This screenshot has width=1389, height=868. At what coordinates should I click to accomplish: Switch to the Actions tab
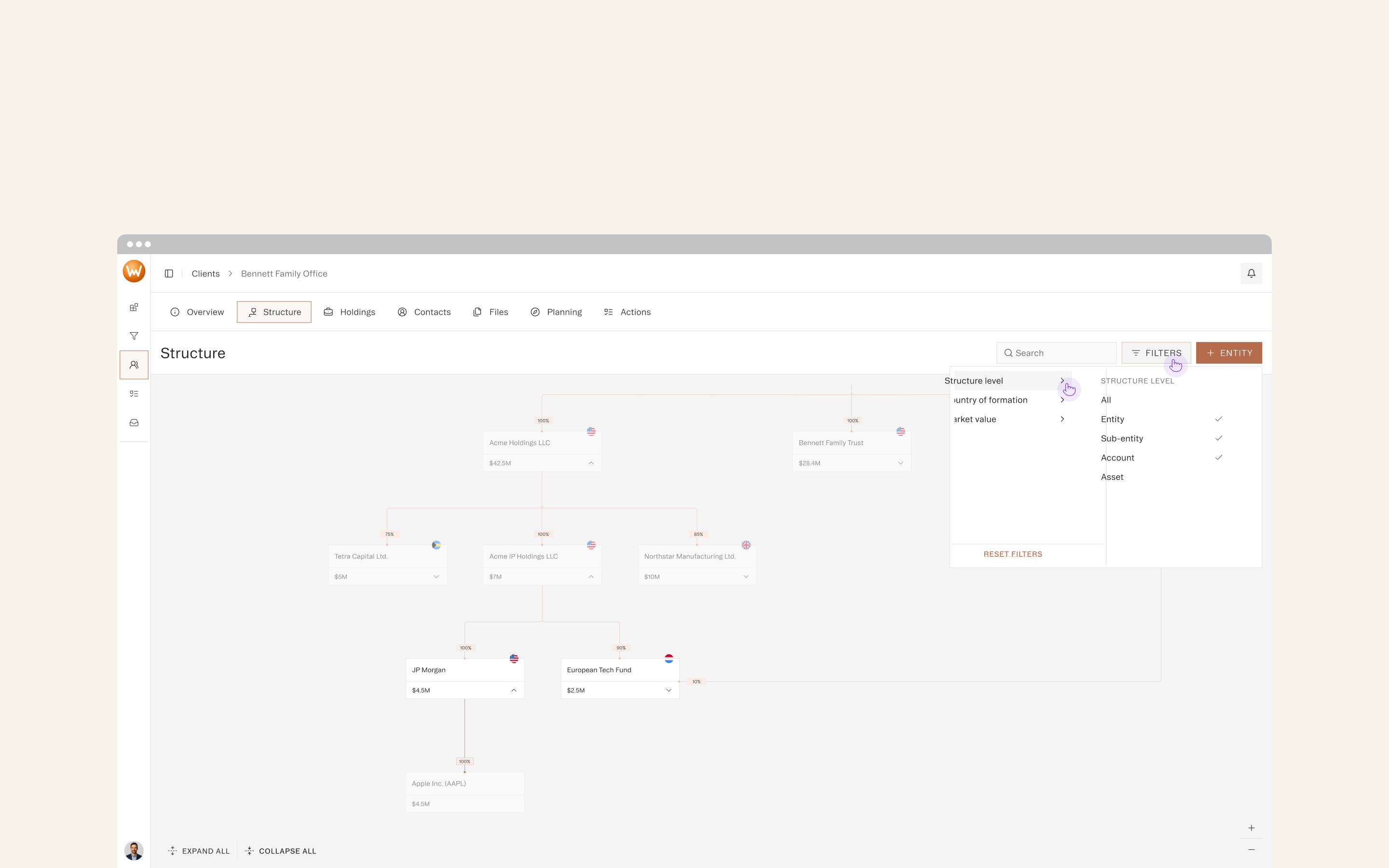pos(627,312)
